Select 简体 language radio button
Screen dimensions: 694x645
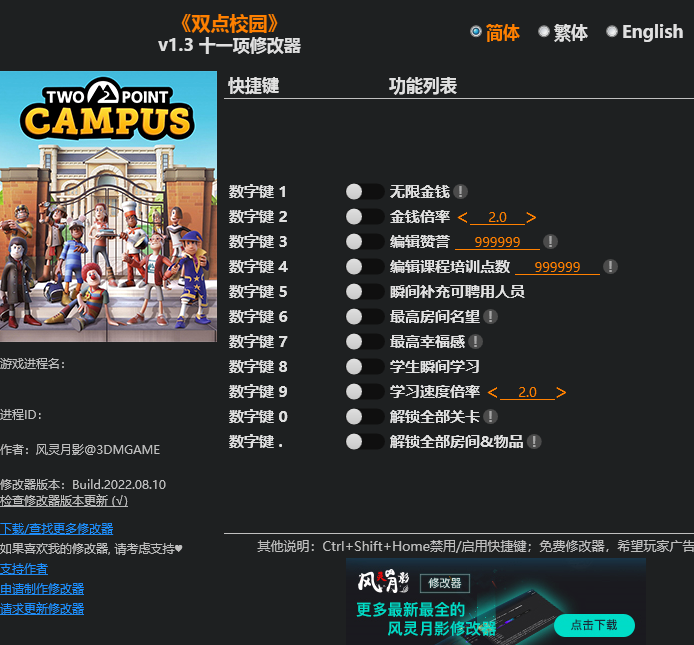(x=476, y=31)
